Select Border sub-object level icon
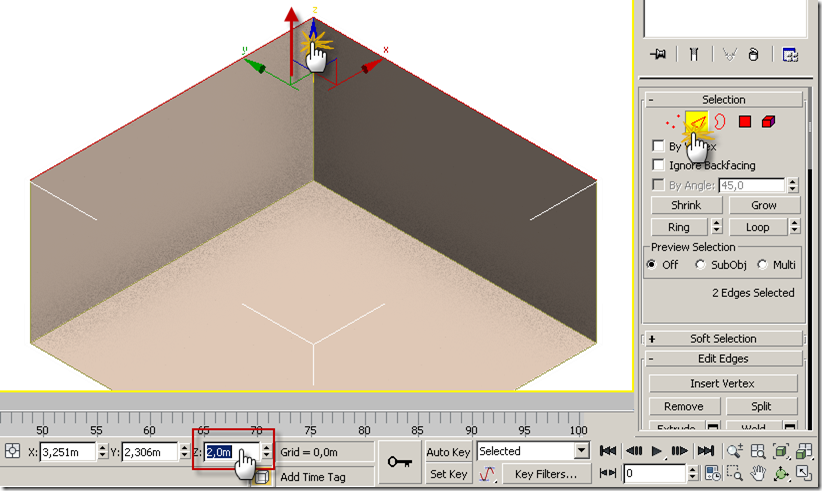The width and height of the screenshot is (822, 491). (x=720, y=122)
